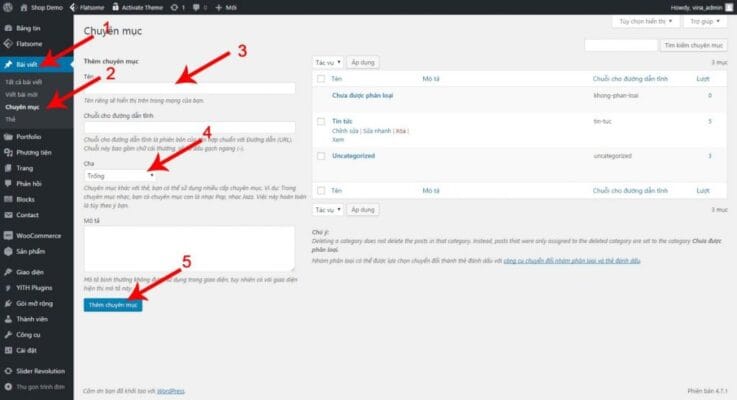Open the Howdy vina_admin account menu
This screenshot has height=400, width=737.
click(x=702, y=8)
